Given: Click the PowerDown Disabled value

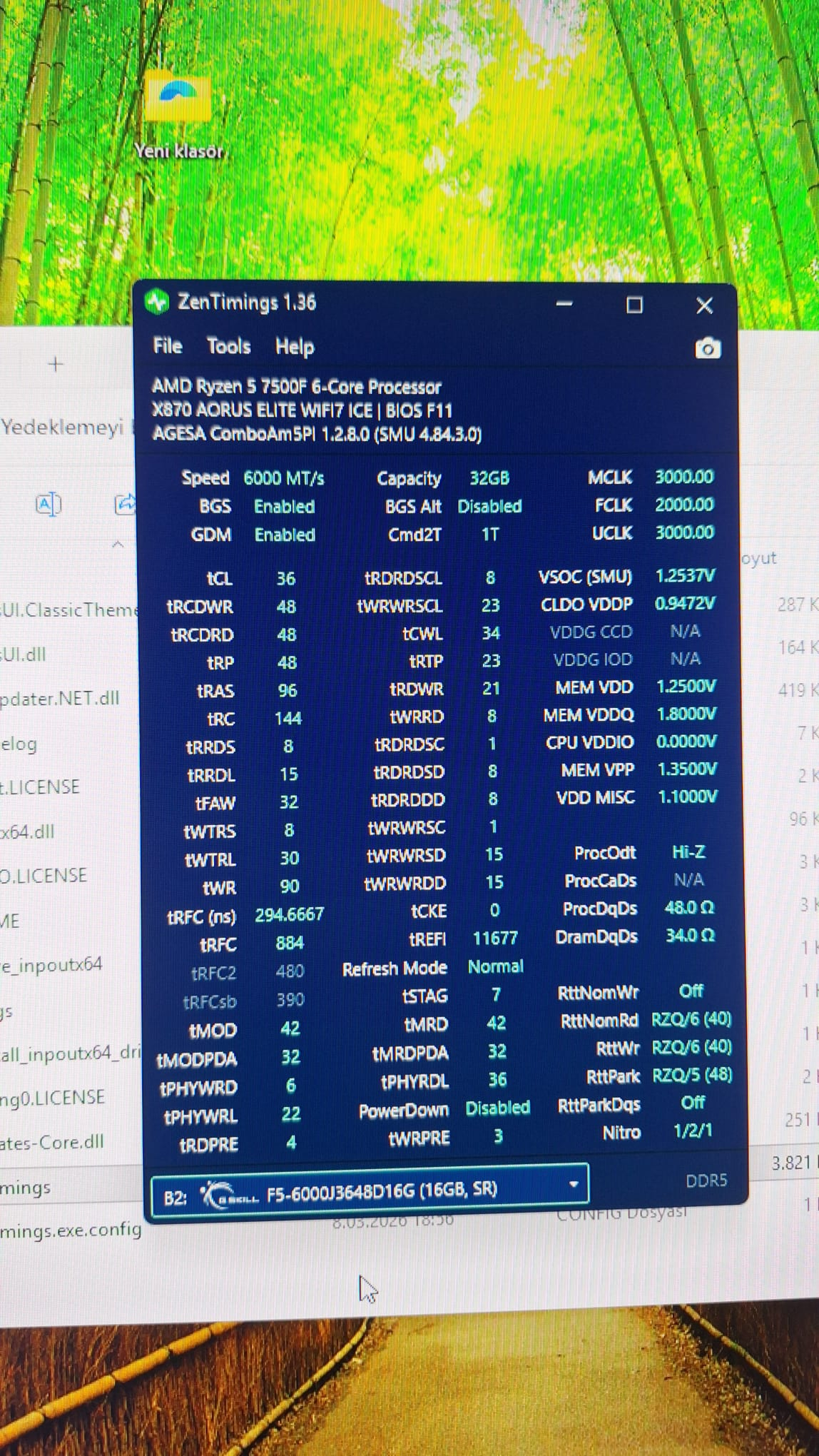Looking at the screenshot, I should [x=497, y=1108].
